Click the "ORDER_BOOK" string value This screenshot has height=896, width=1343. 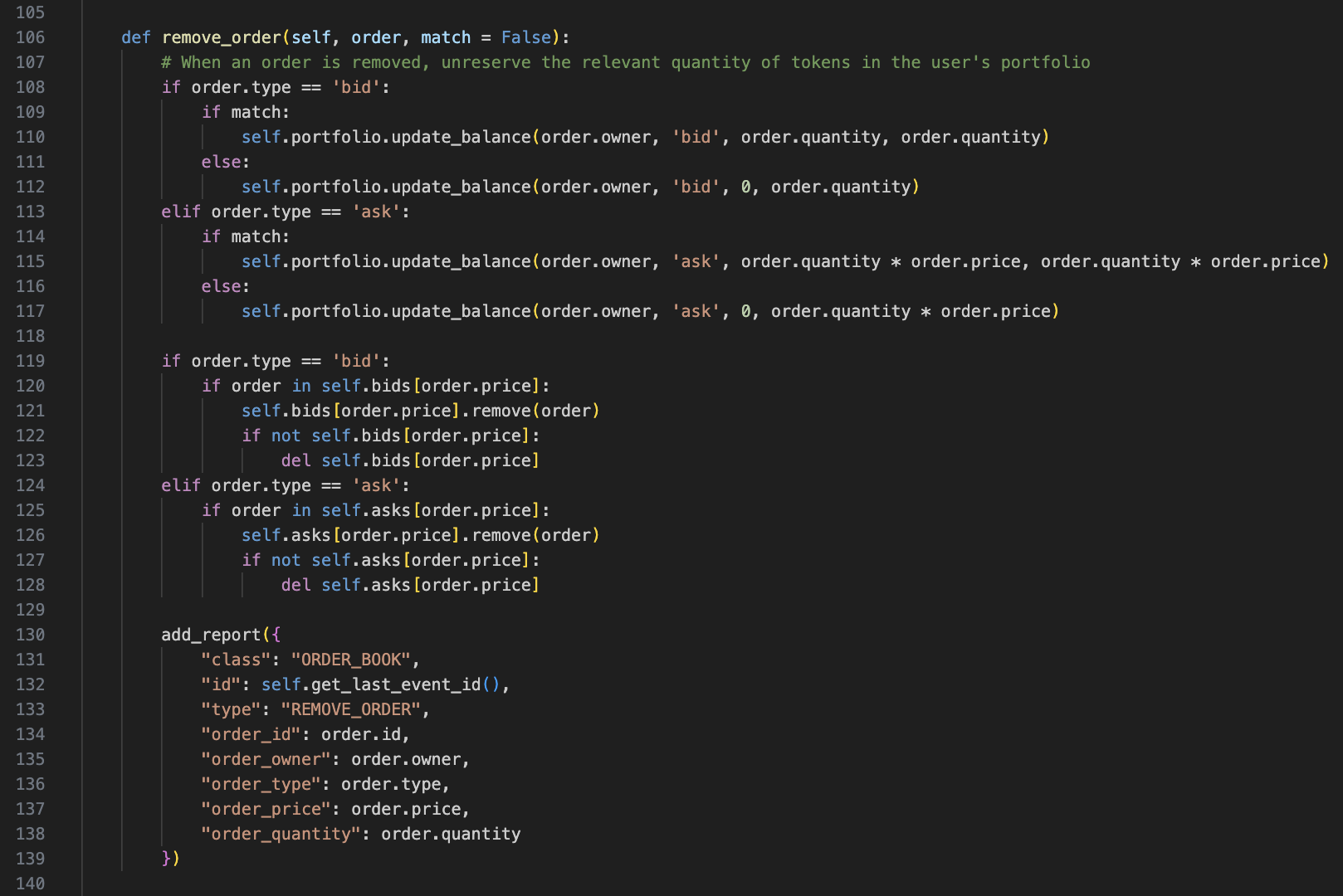[351, 660]
